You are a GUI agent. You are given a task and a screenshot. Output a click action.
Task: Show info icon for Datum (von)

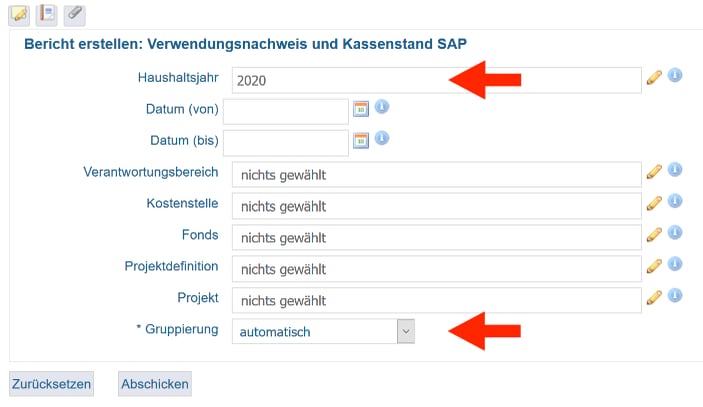point(381,107)
